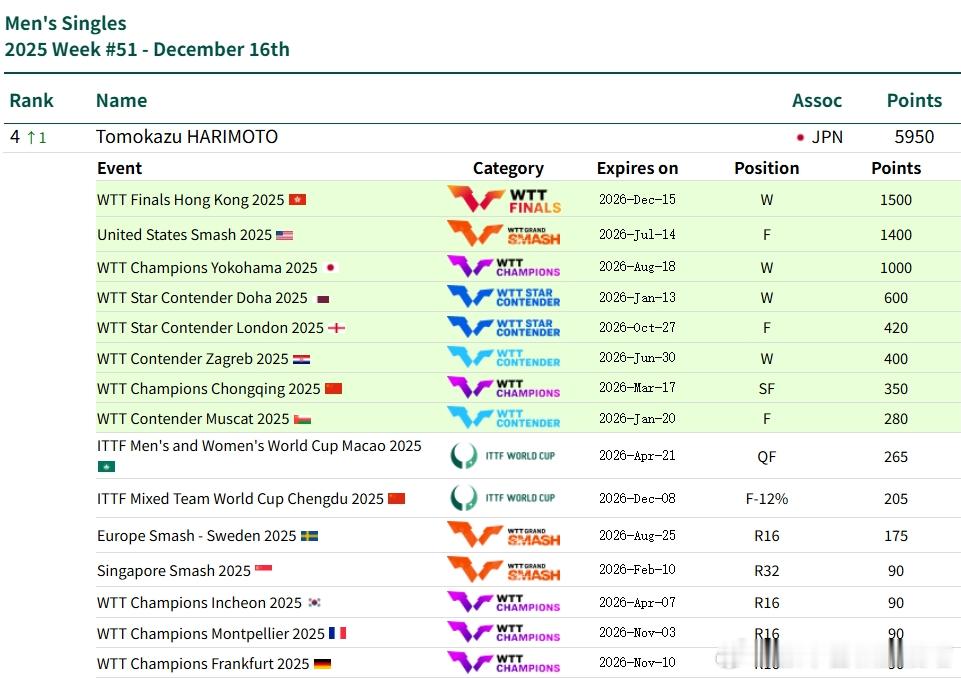
Task: Click ITTF World Cup logo in Chengdu row
Action: 503,498
